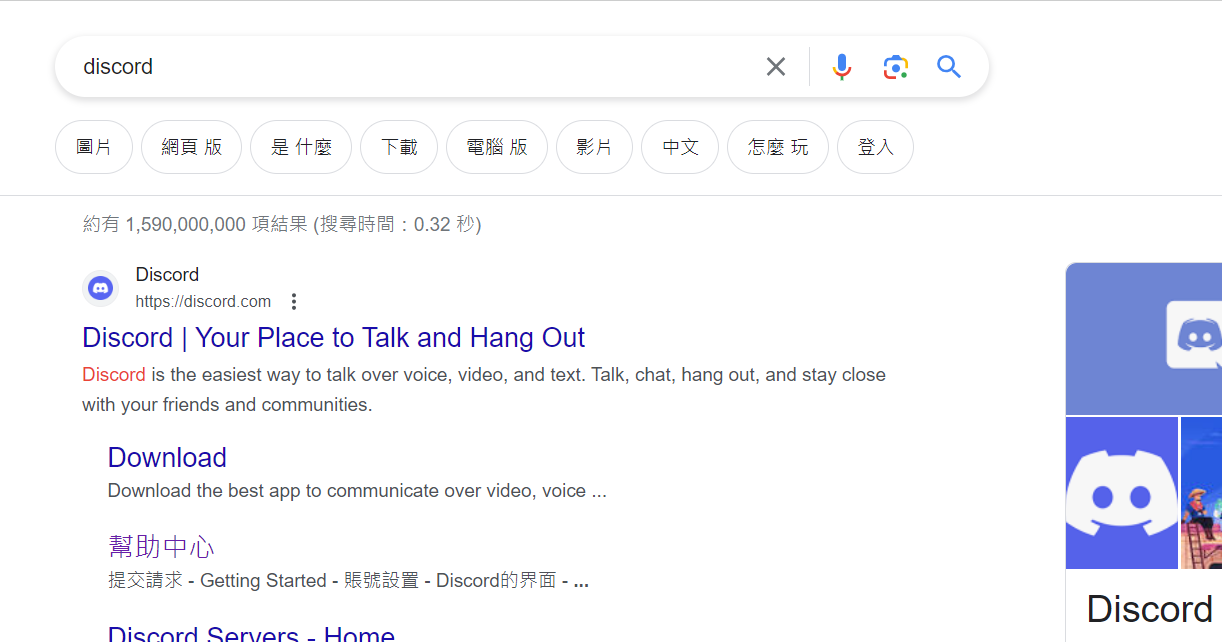Select the 中文 filter chip
This screenshot has height=642, width=1222.
coord(680,147)
